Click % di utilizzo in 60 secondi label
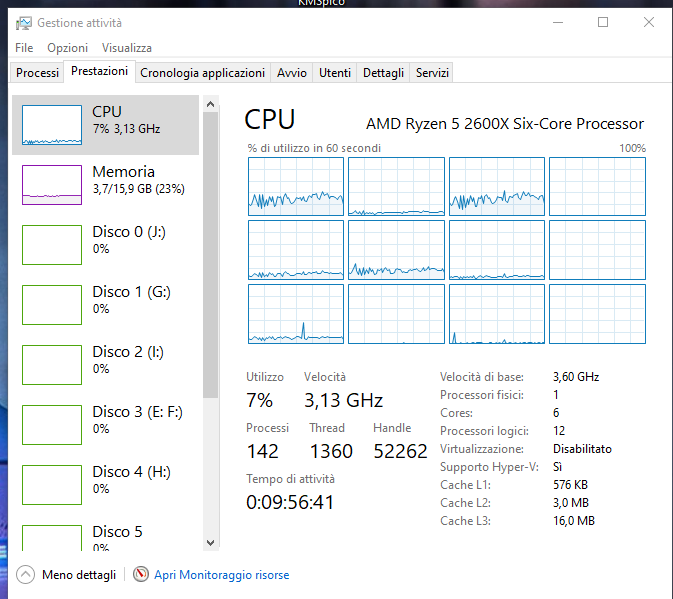The width and height of the screenshot is (673, 599). click(x=314, y=148)
